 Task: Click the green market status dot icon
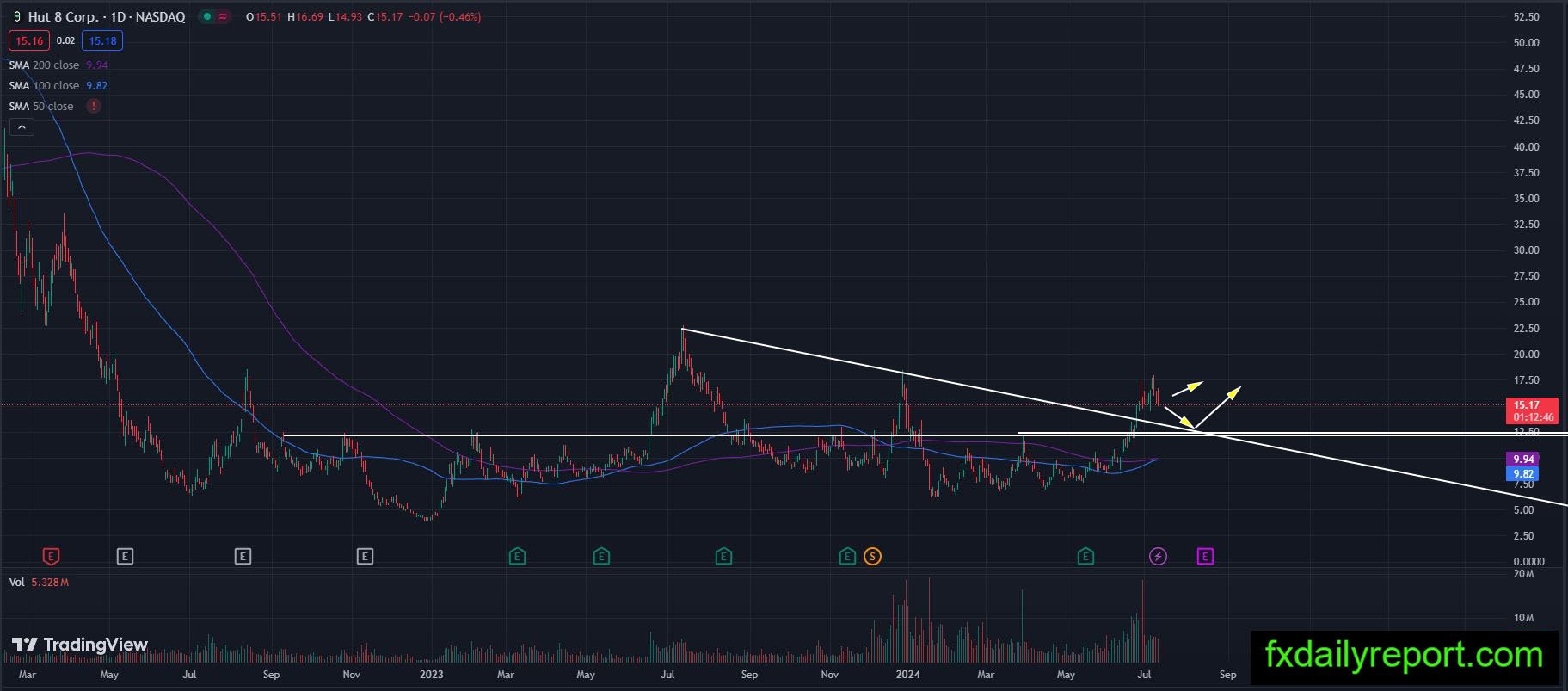click(x=206, y=16)
